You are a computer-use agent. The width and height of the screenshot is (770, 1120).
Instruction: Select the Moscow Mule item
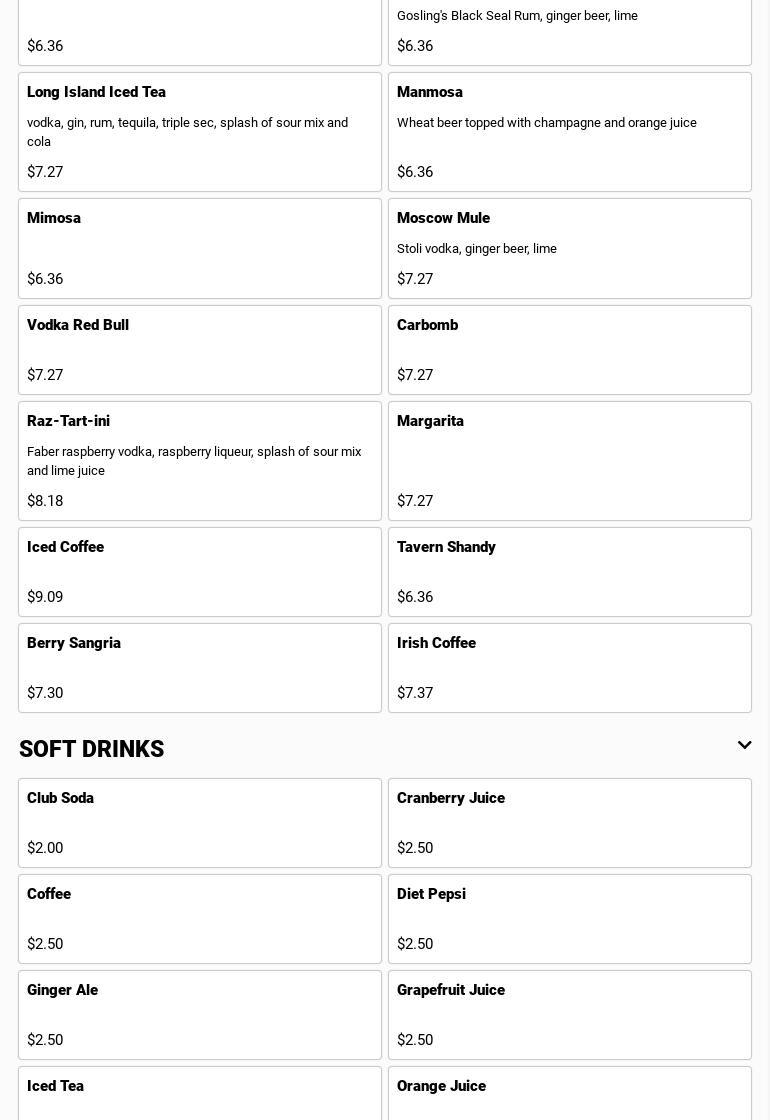tap(570, 248)
